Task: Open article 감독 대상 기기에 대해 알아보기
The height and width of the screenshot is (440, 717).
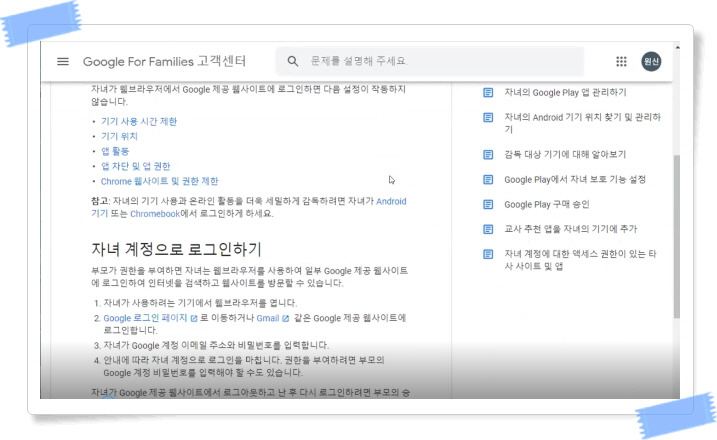Action: click(x=565, y=155)
